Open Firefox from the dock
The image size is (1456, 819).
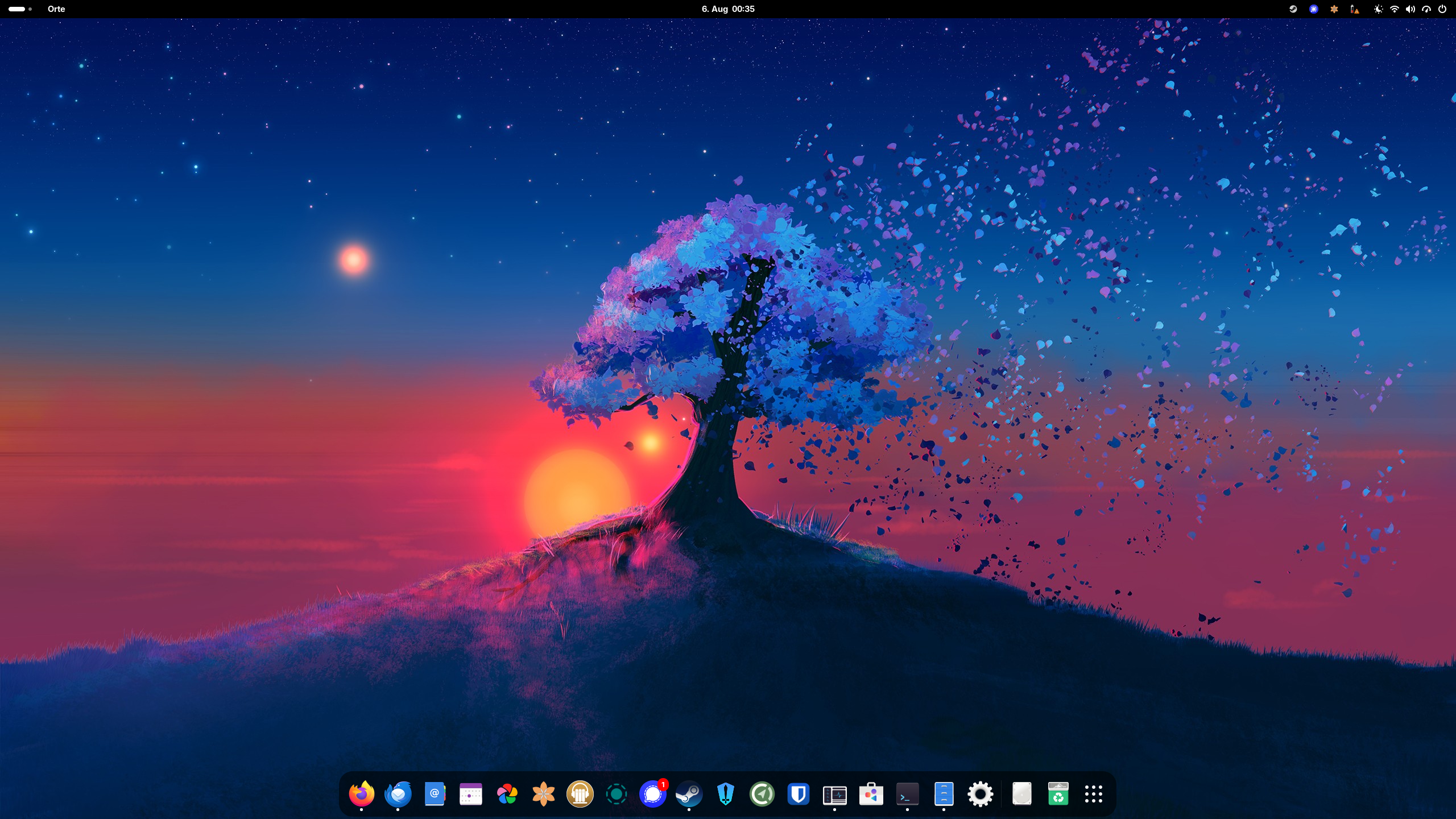point(362,794)
